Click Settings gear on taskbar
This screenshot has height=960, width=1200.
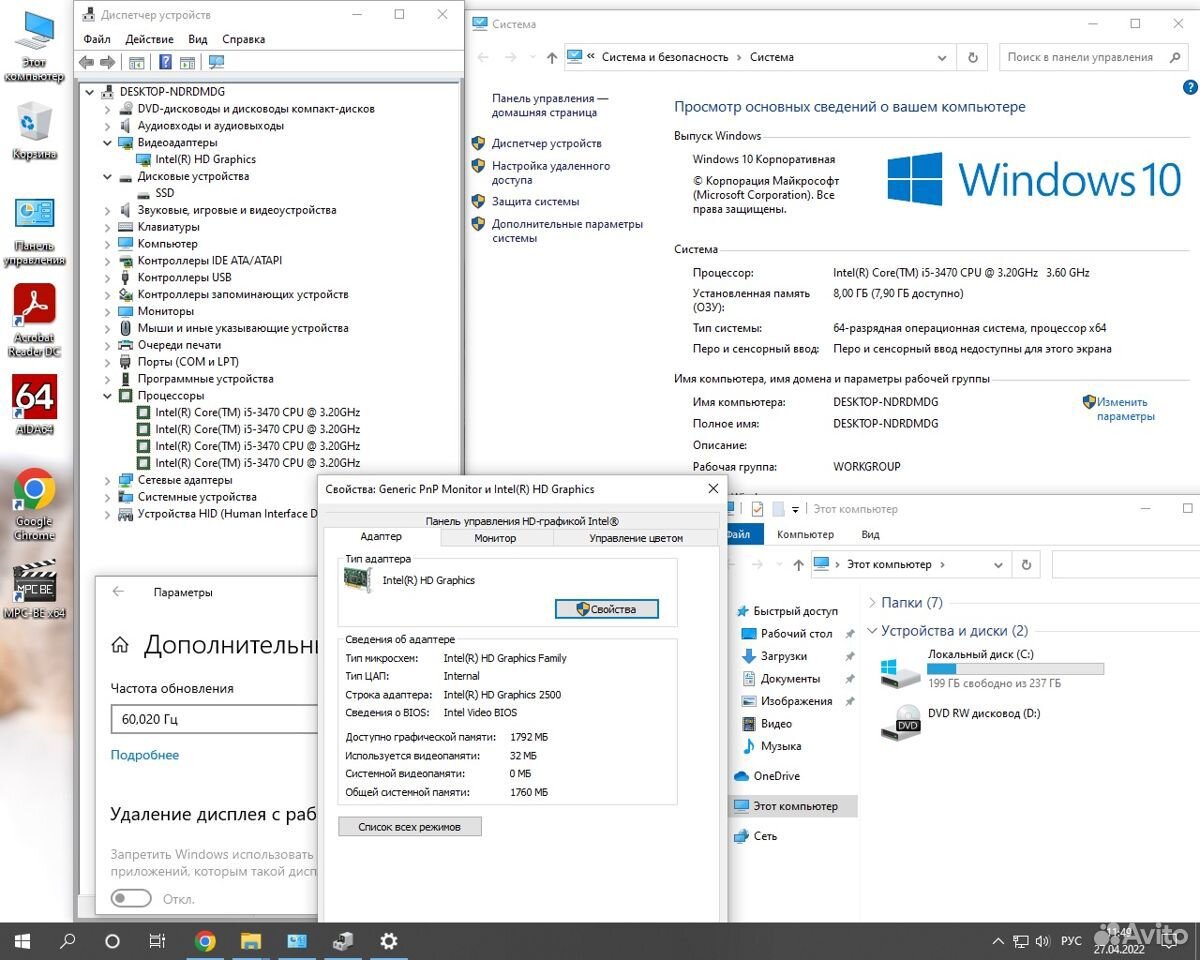389,941
